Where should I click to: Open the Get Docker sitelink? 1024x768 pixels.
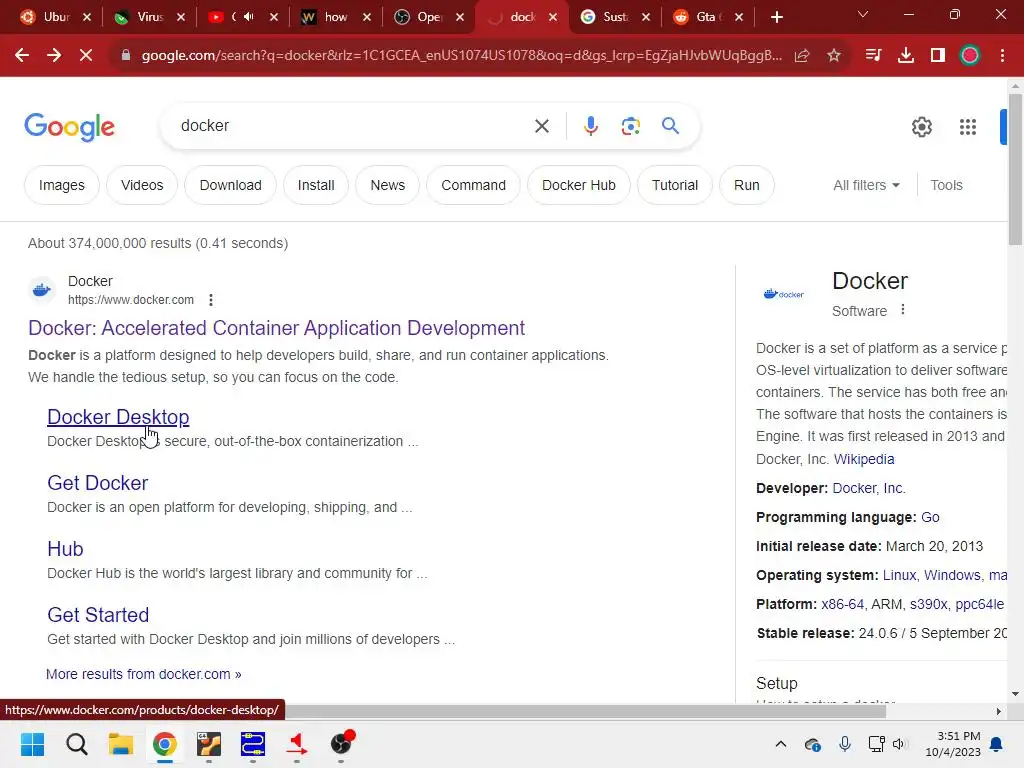coord(97,483)
